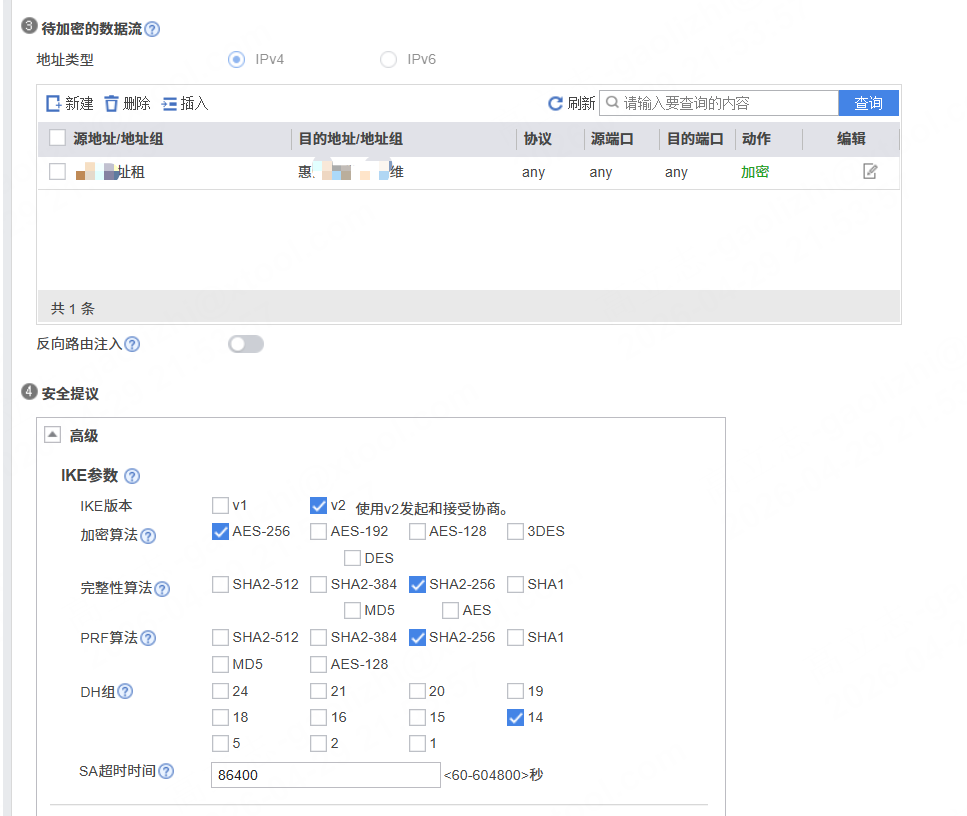This screenshot has height=816, width=967.
Task: Click the SA超时时间 input field with 86400
Action: (x=325, y=775)
